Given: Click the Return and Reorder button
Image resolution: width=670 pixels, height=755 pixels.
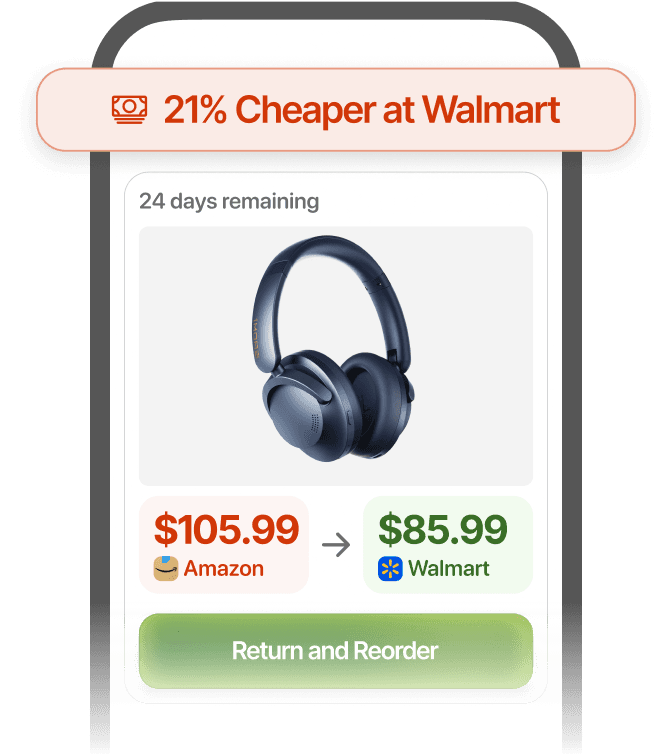Looking at the screenshot, I should pos(336,651).
